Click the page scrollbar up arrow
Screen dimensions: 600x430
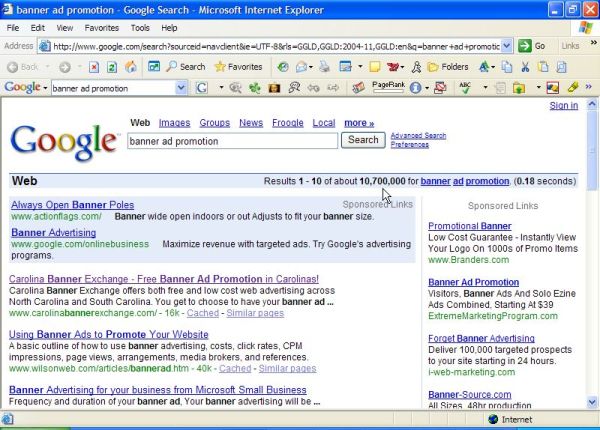(592, 104)
